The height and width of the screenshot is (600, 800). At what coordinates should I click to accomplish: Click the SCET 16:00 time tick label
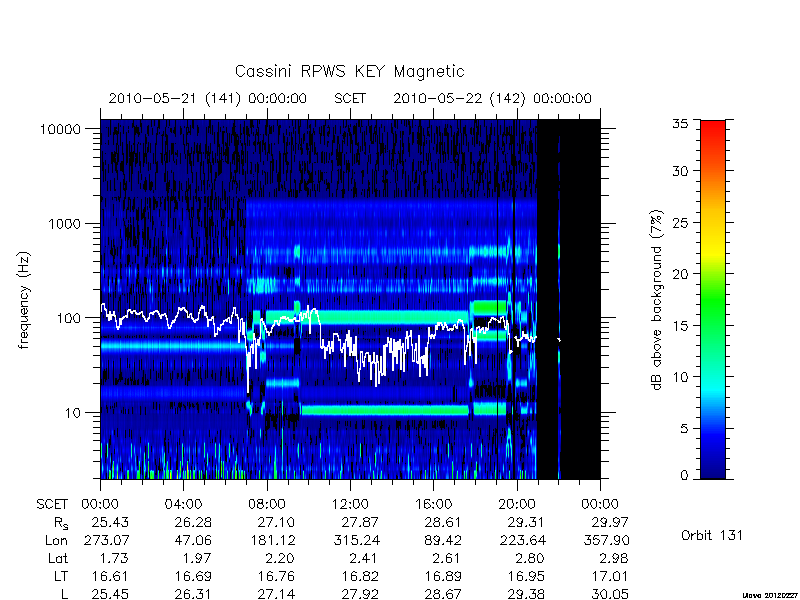pos(433,504)
